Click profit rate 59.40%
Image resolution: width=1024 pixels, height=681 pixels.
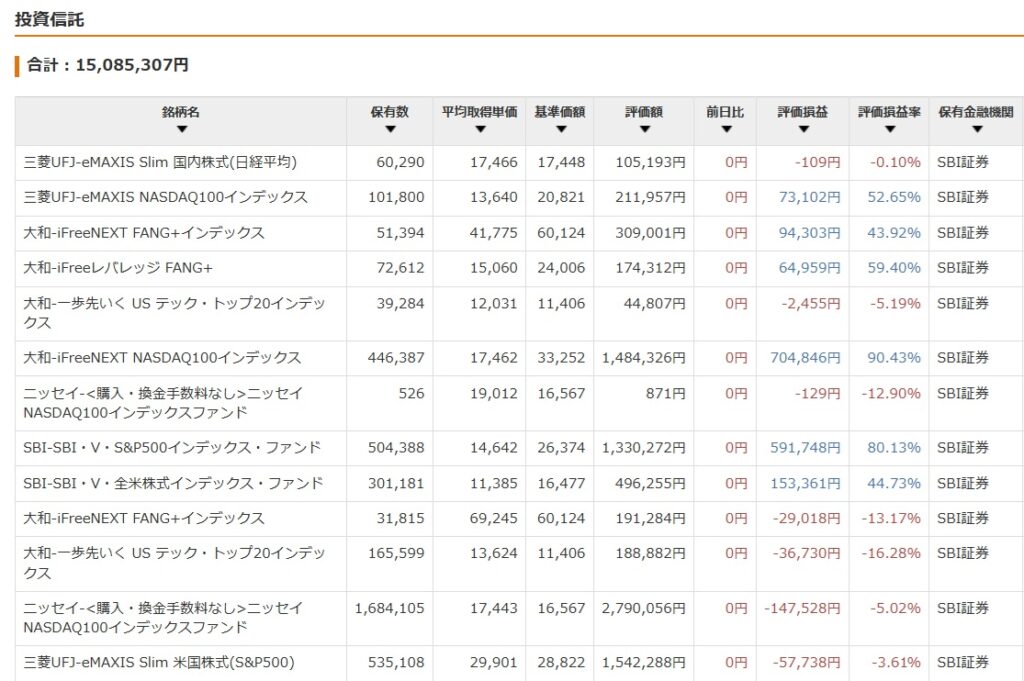[894, 268]
